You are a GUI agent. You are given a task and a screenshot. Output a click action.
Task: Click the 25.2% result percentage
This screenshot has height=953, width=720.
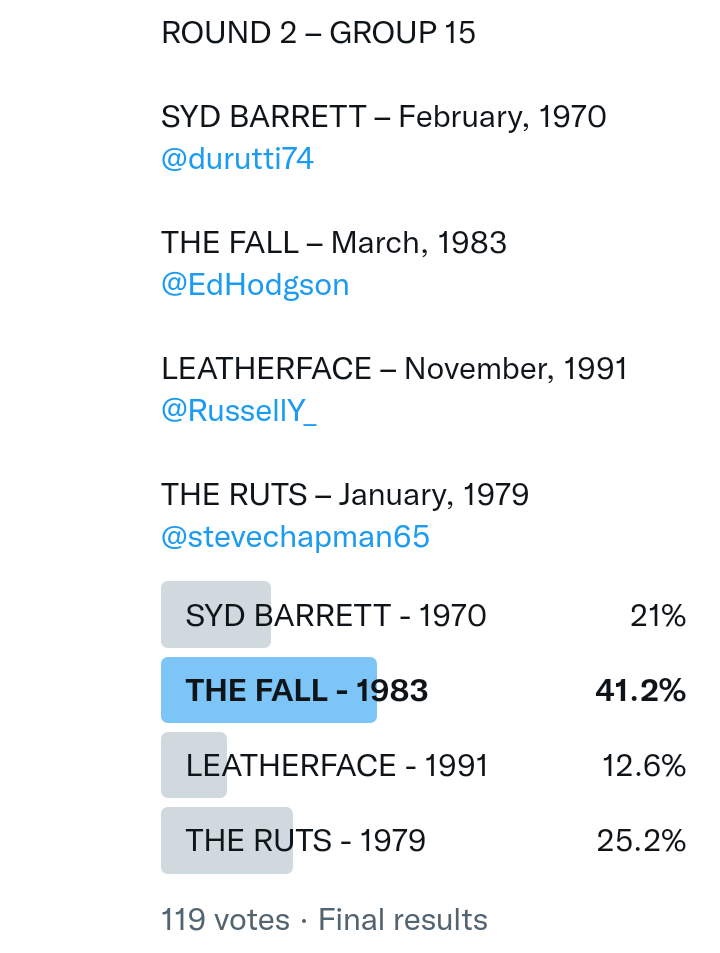641,842
